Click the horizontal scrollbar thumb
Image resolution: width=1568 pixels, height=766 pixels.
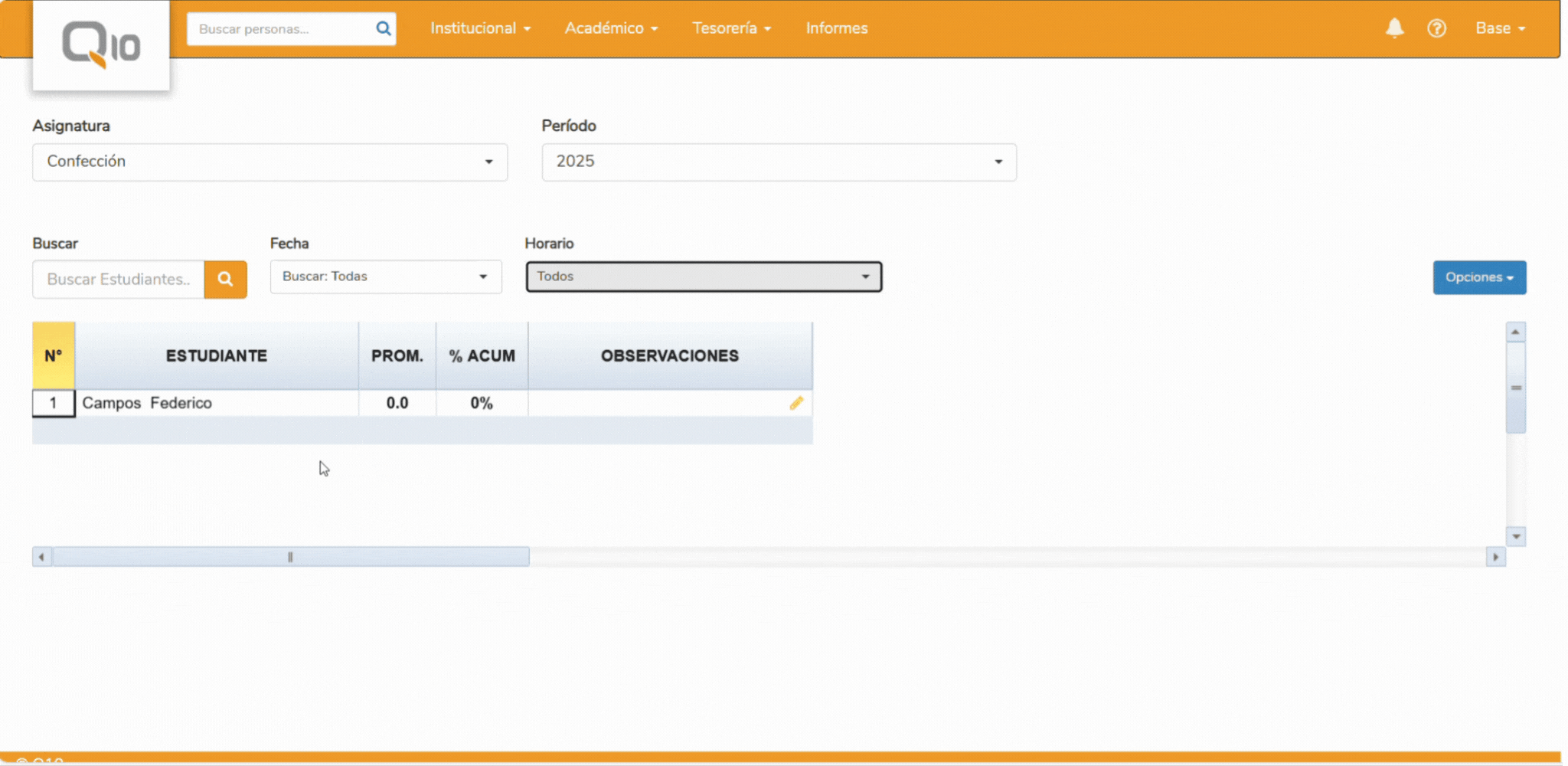coord(290,557)
